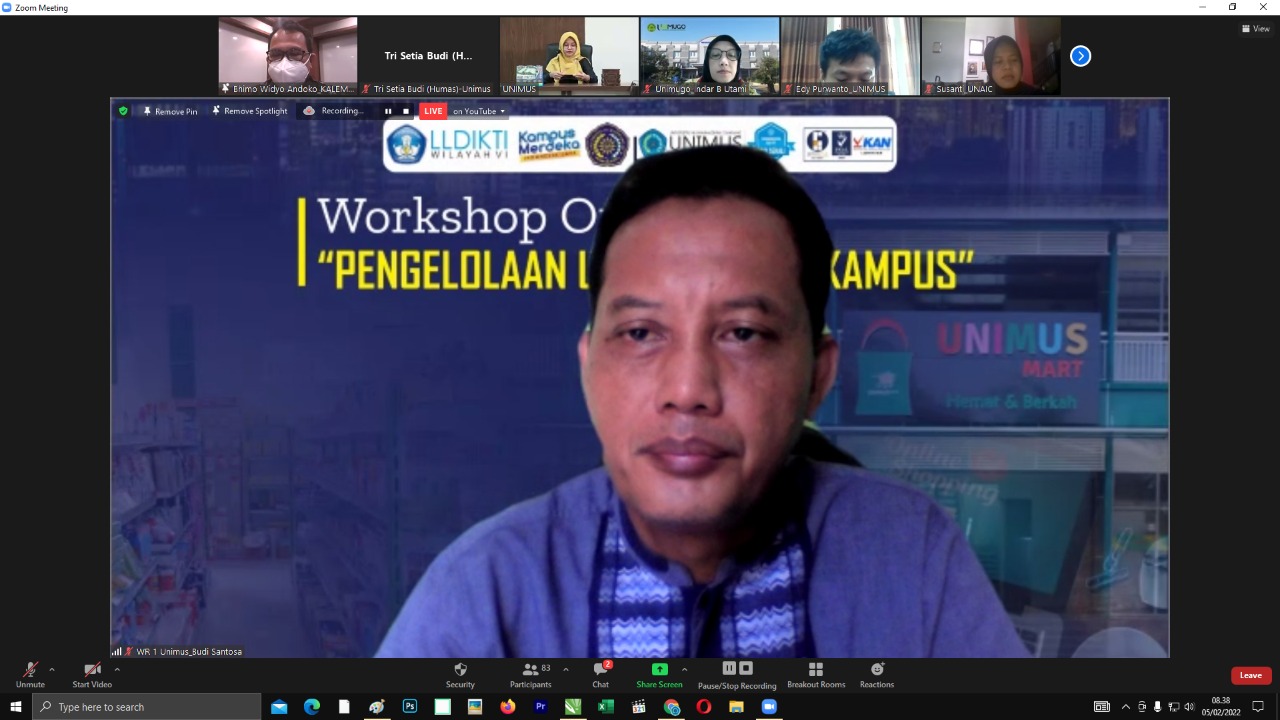Open the LIVE on YouTube dropdown

point(478,111)
